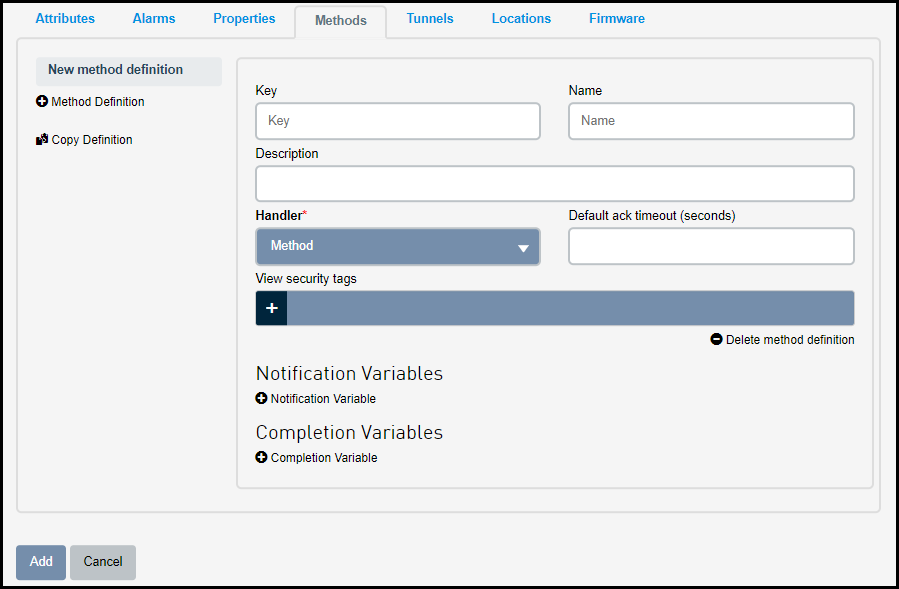This screenshot has width=899, height=589.
Task: Focus the Key input field
Action: 398,121
